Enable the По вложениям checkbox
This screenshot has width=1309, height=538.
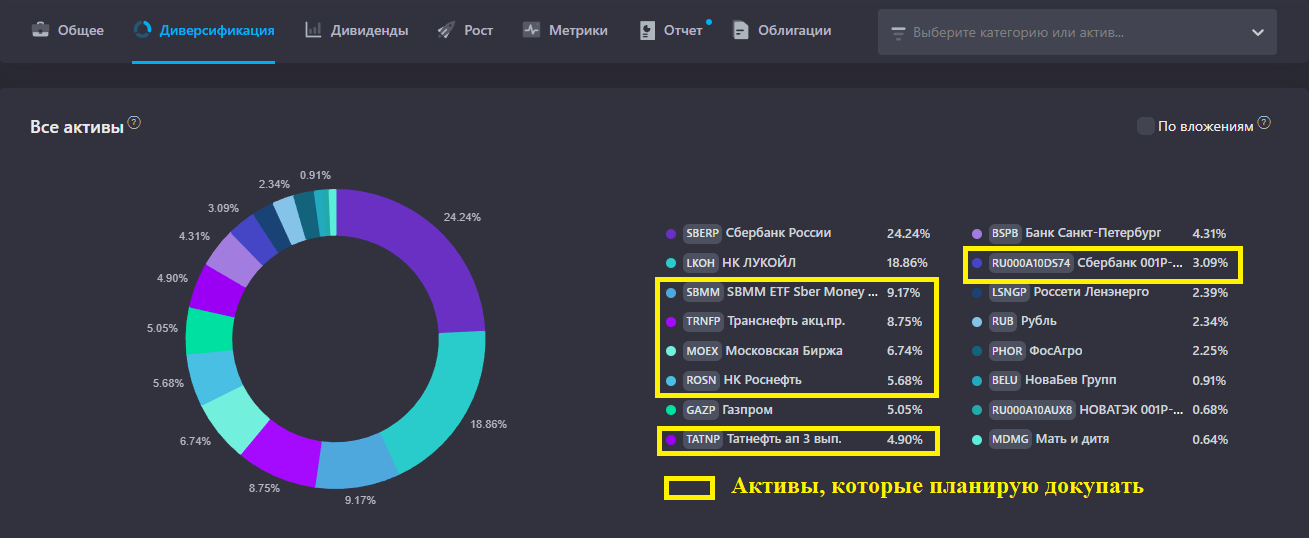tap(1145, 126)
